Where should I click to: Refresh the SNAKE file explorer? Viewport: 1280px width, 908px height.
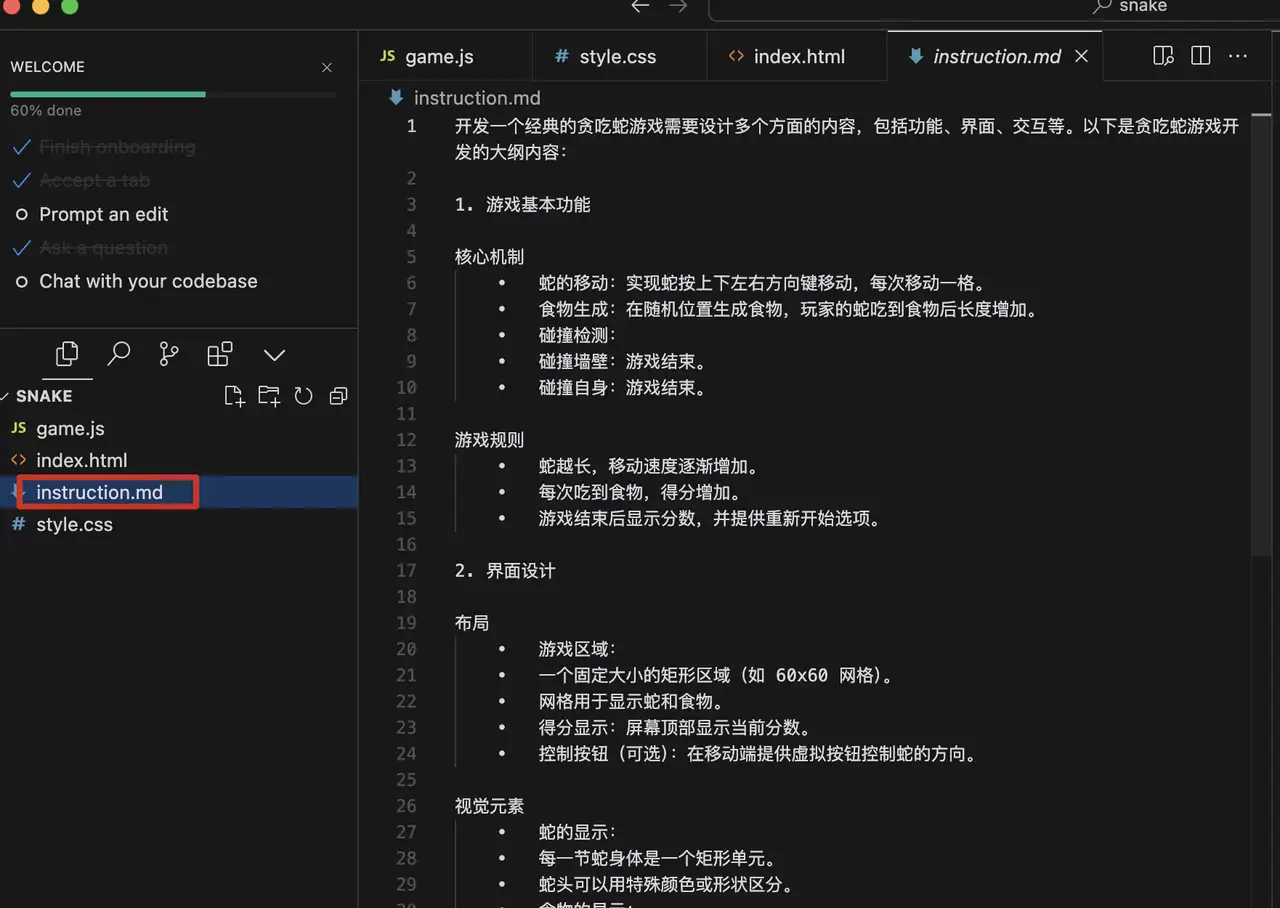click(303, 395)
